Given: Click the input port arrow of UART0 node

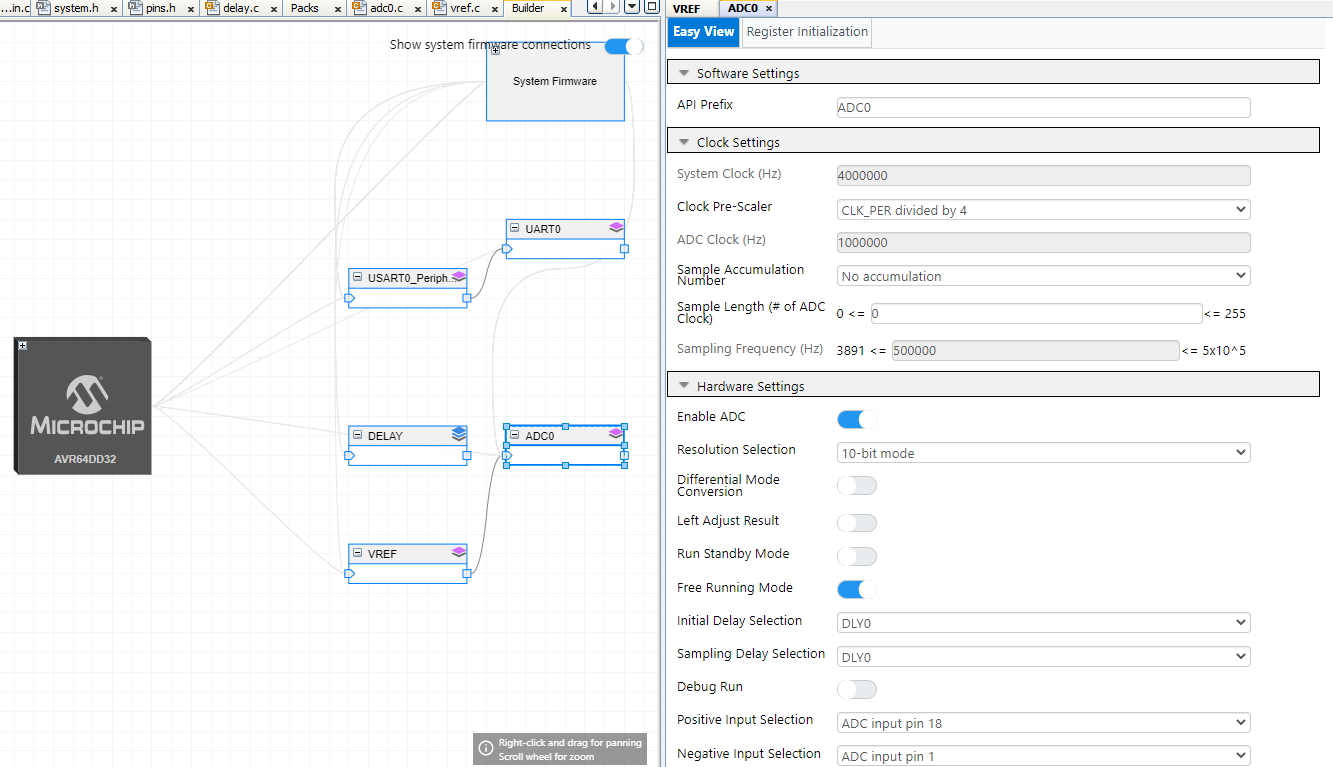Looking at the screenshot, I should pyautogui.click(x=508, y=249).
